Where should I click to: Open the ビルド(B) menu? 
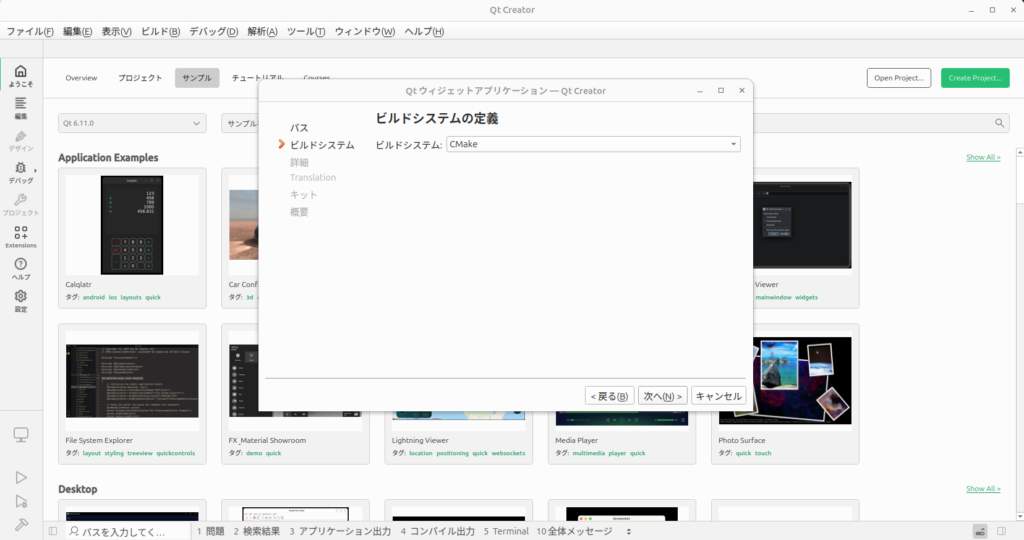[160, 31]
